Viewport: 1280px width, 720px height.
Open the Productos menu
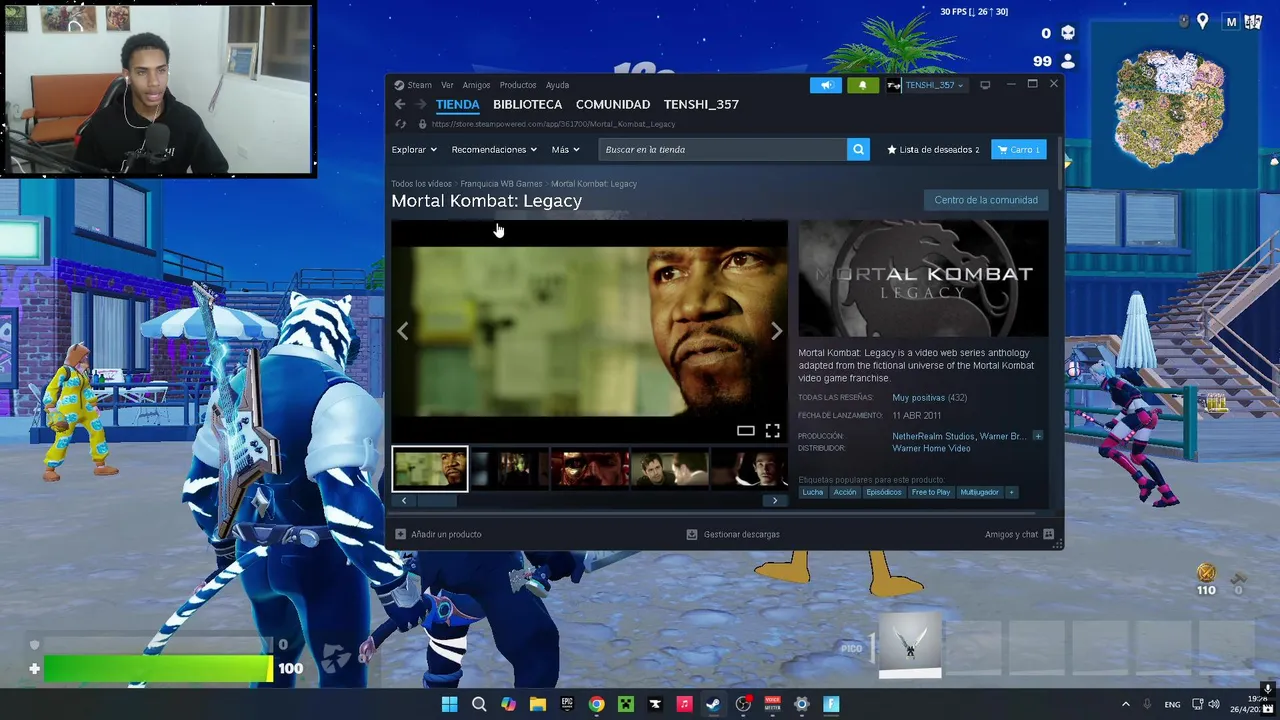click(518, 85)
